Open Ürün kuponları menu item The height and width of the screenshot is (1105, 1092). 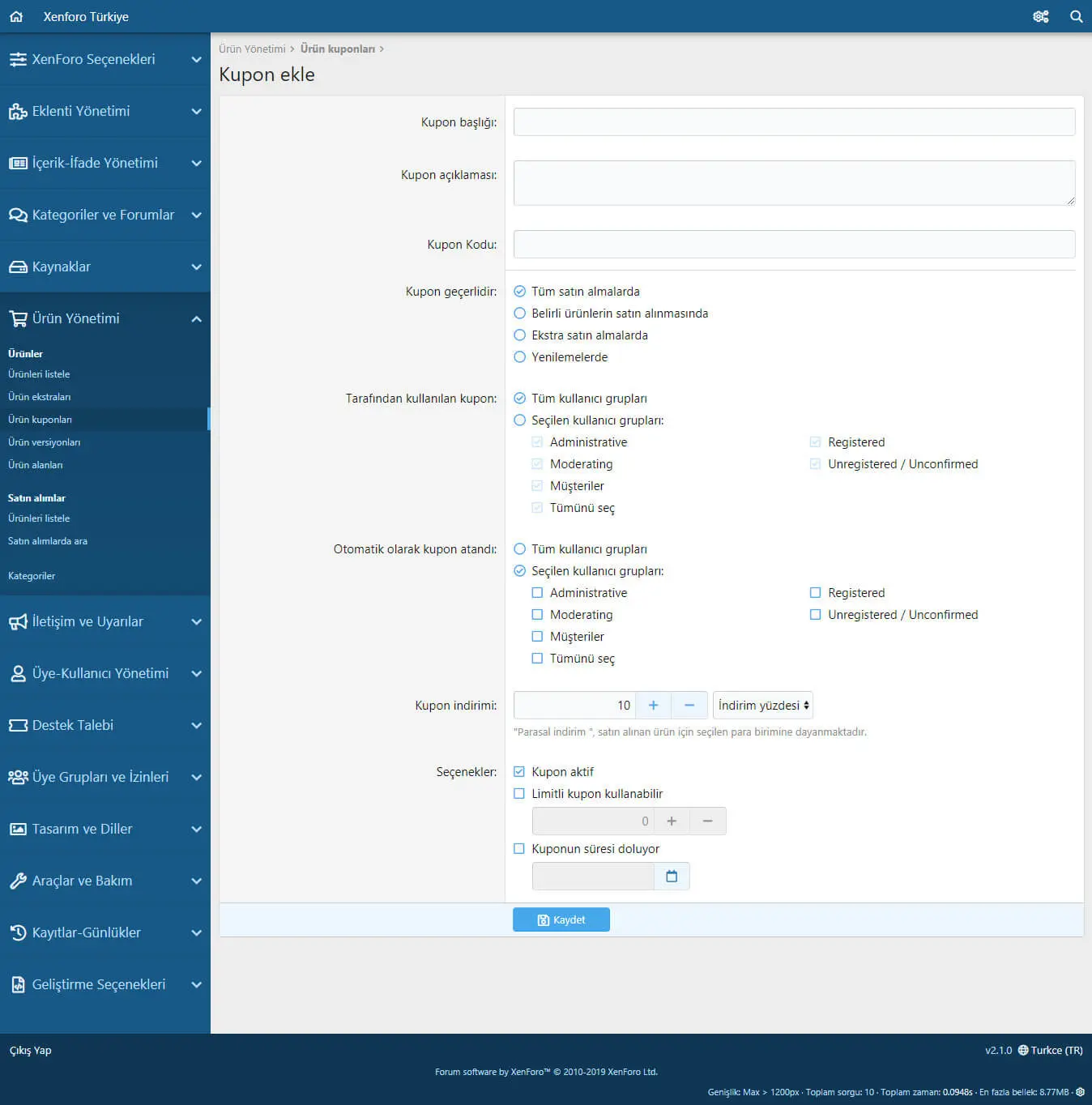tap(41, 420)
